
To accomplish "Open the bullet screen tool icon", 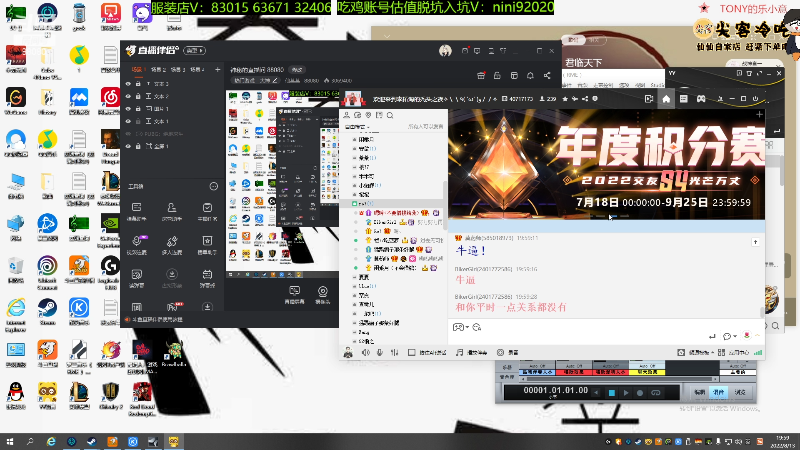I will click(137, 278).
